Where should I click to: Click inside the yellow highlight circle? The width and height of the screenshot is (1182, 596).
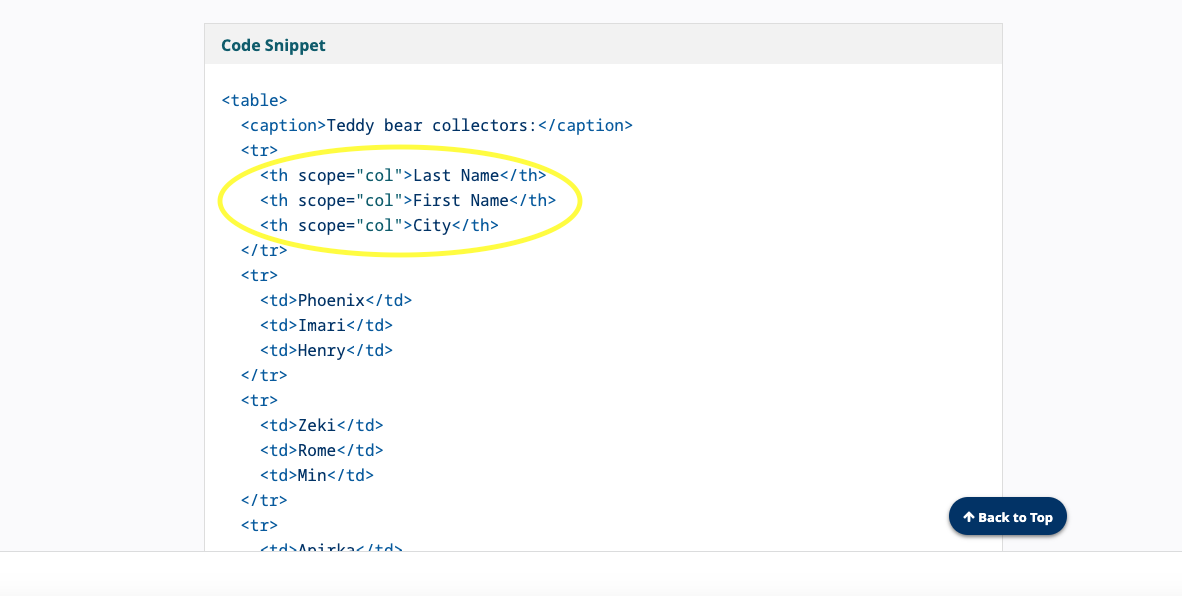(x=400, y=200)
